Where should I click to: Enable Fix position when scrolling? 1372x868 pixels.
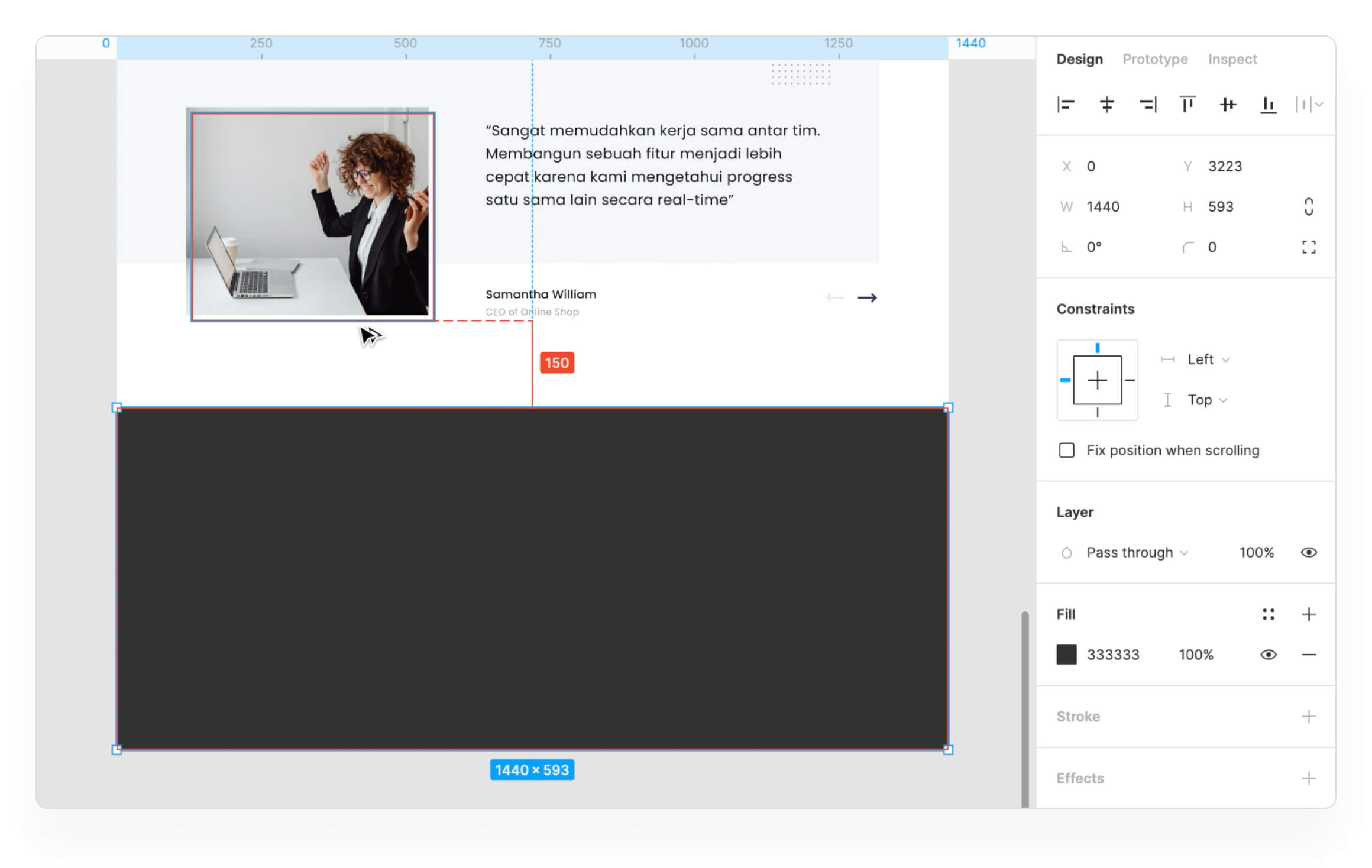pos(1067,451)
